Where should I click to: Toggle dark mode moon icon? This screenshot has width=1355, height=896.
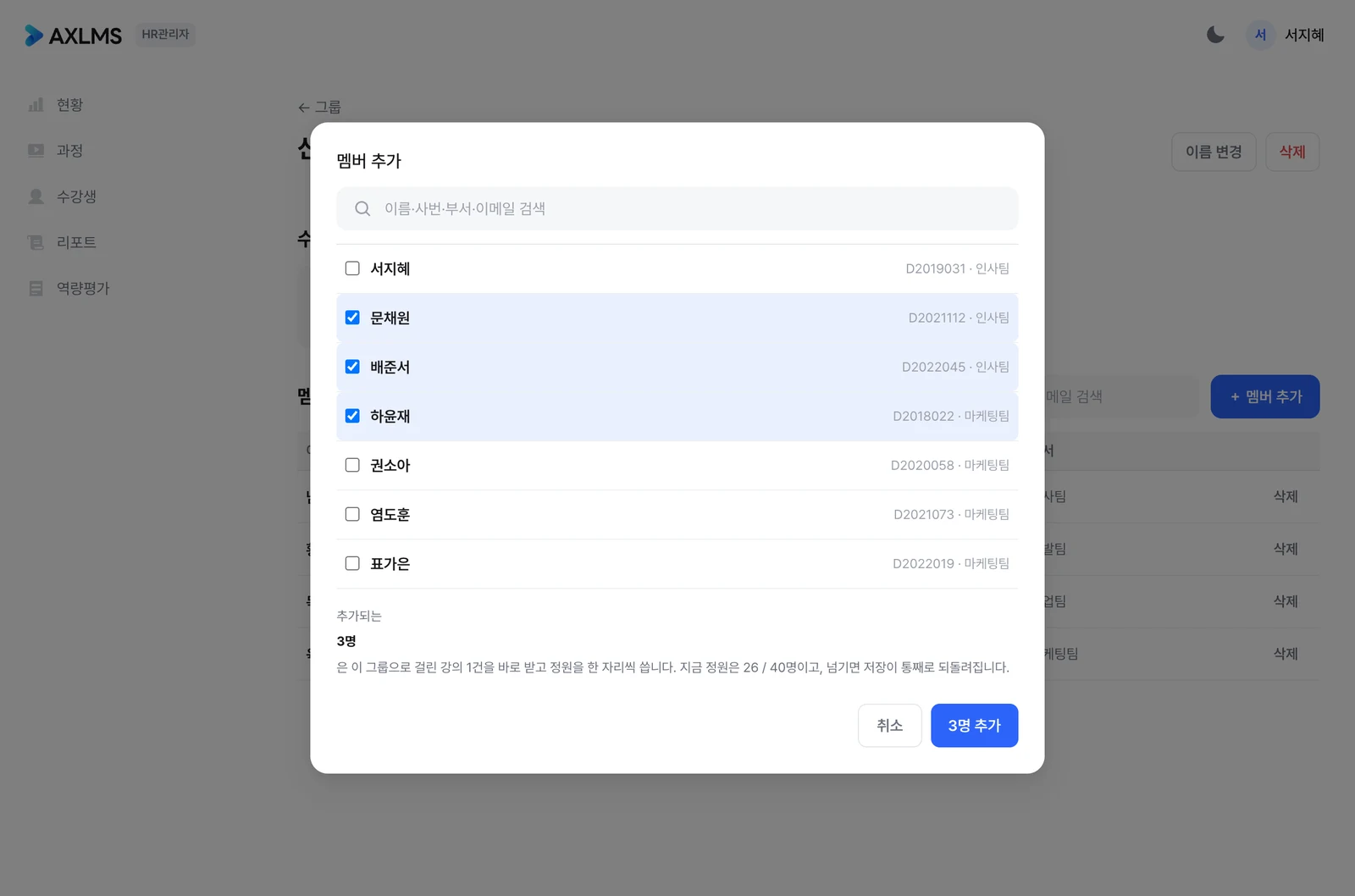point(1215,35)
